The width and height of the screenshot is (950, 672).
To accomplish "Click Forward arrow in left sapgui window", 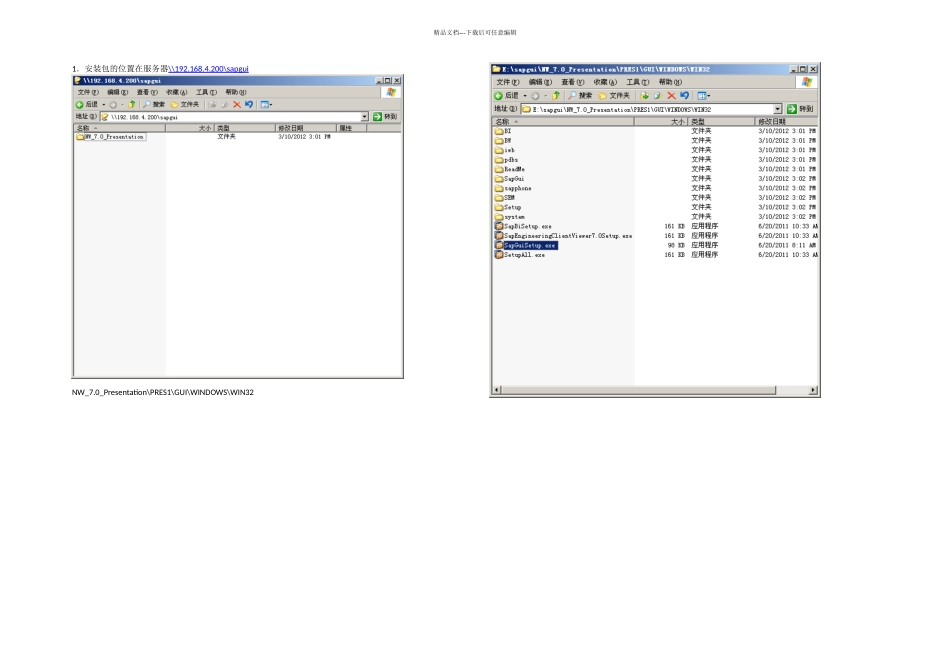I will 113,105.
